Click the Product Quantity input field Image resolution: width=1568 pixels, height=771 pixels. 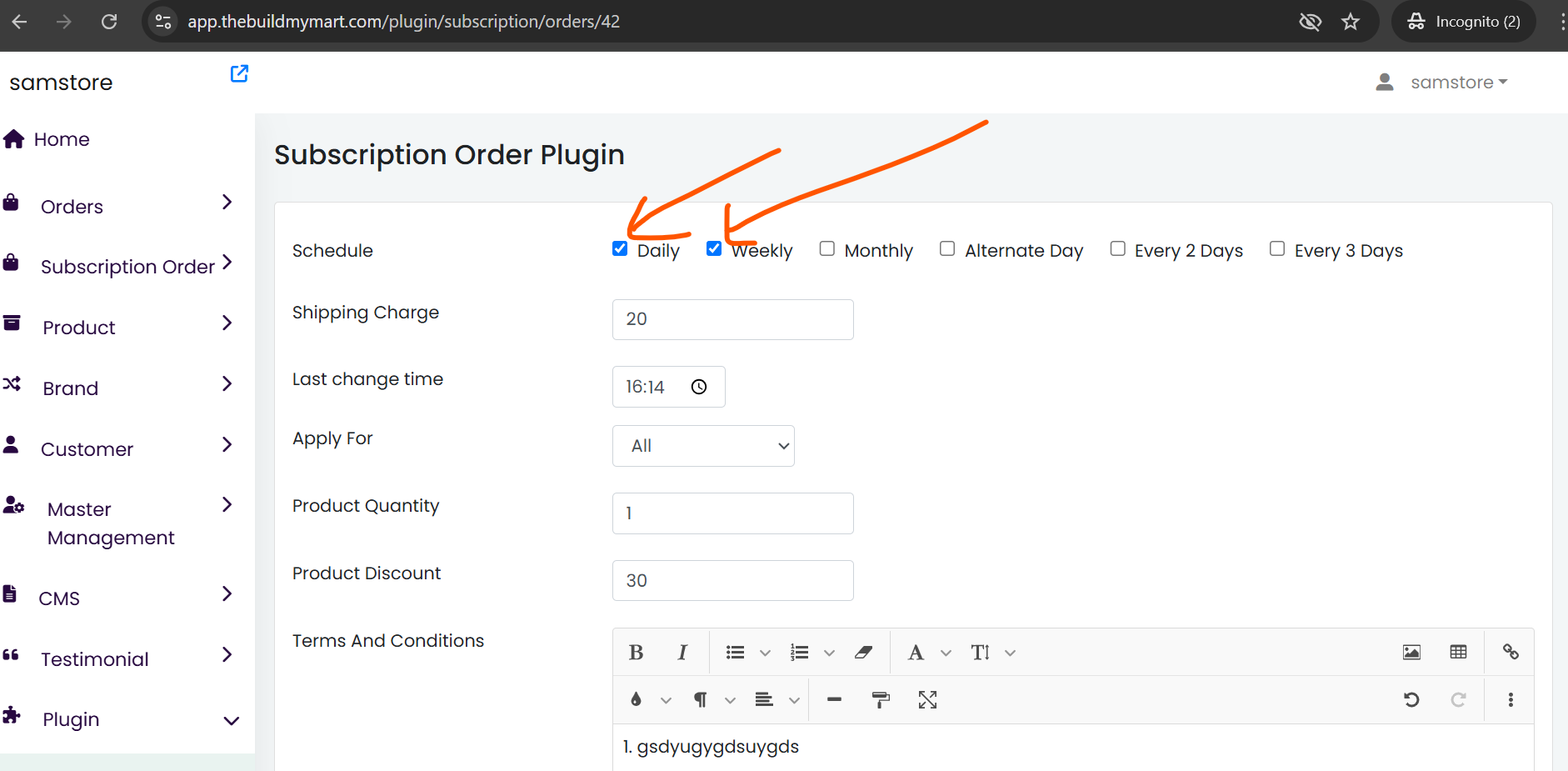coord(733,513)
